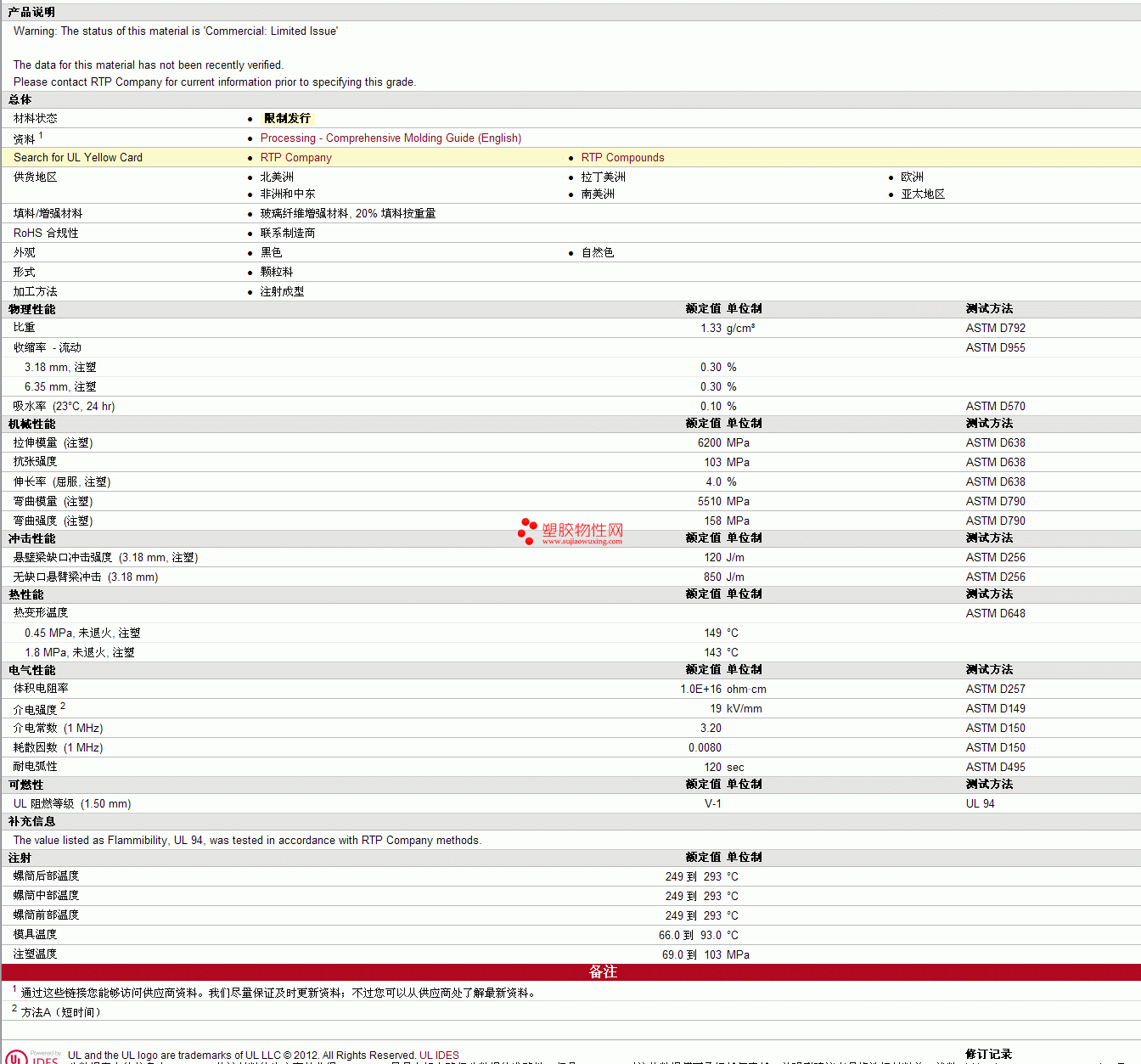
Task: Select the 1.33 specific gravity value
Action: coord(711,328)
